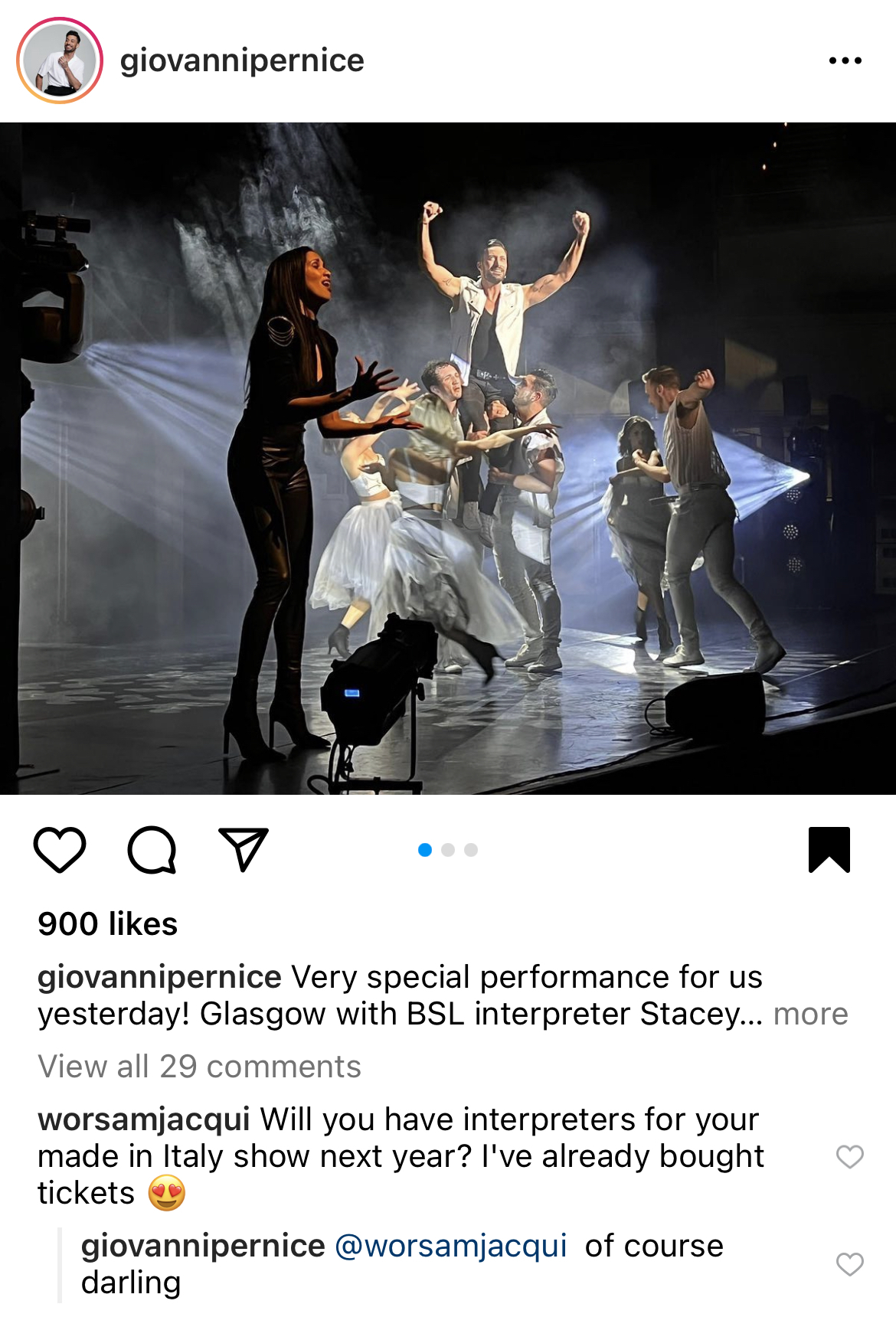The width and height of the screenshot is (896, 1317).
Task: Tap @worsamjacqui mention in reply
Action: pos(451,1246)
